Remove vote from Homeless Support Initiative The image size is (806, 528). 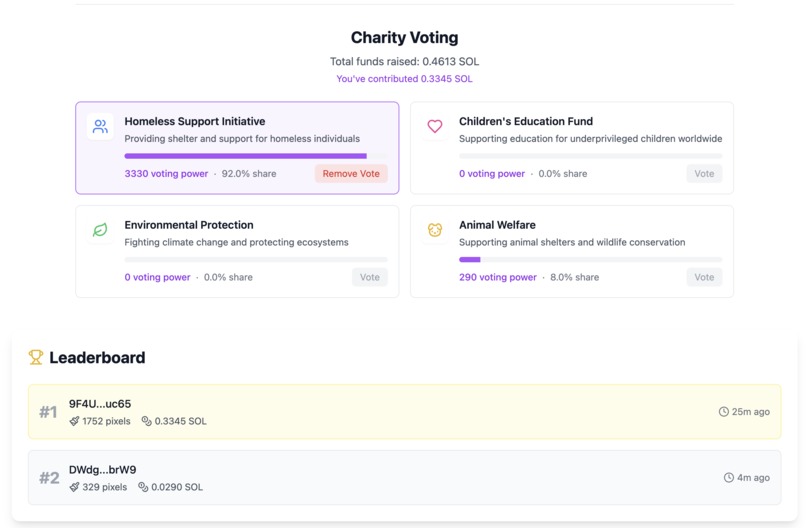click(x=351, y=174)
